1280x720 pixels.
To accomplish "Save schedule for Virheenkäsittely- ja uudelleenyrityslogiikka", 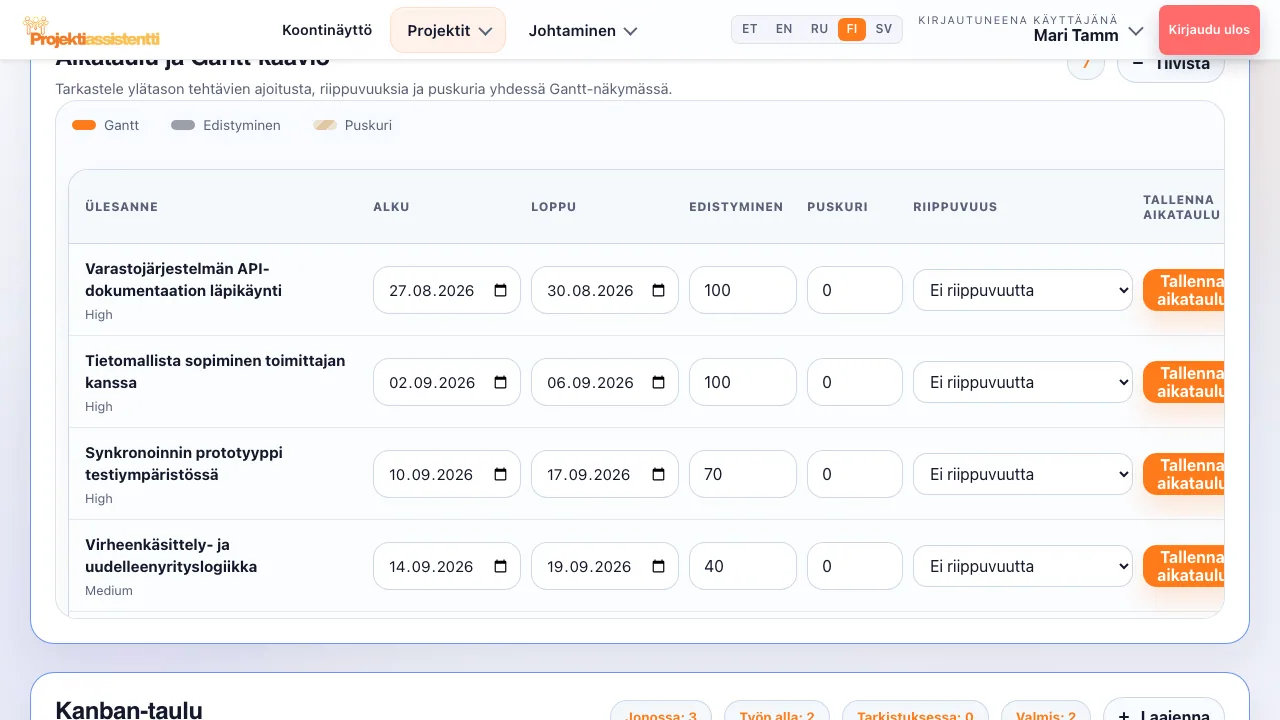I will click(1184, 566).
